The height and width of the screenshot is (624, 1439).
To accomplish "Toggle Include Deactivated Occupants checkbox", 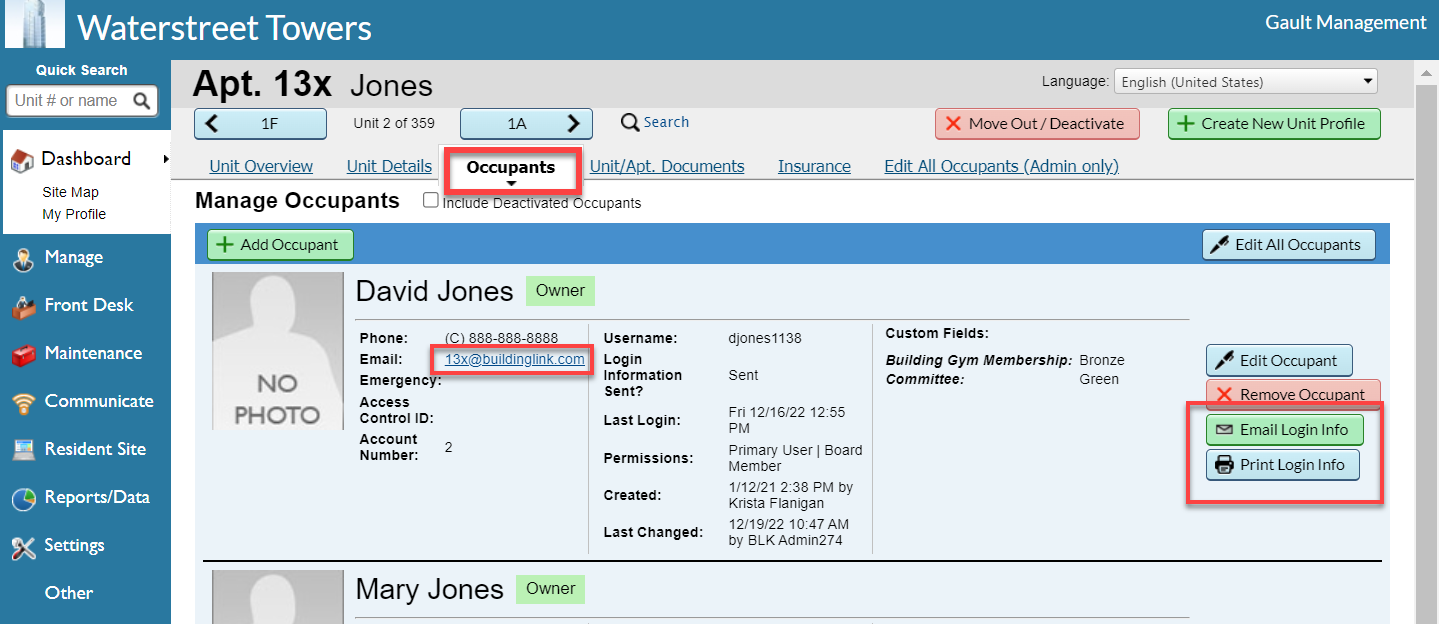I will point(431,201).
